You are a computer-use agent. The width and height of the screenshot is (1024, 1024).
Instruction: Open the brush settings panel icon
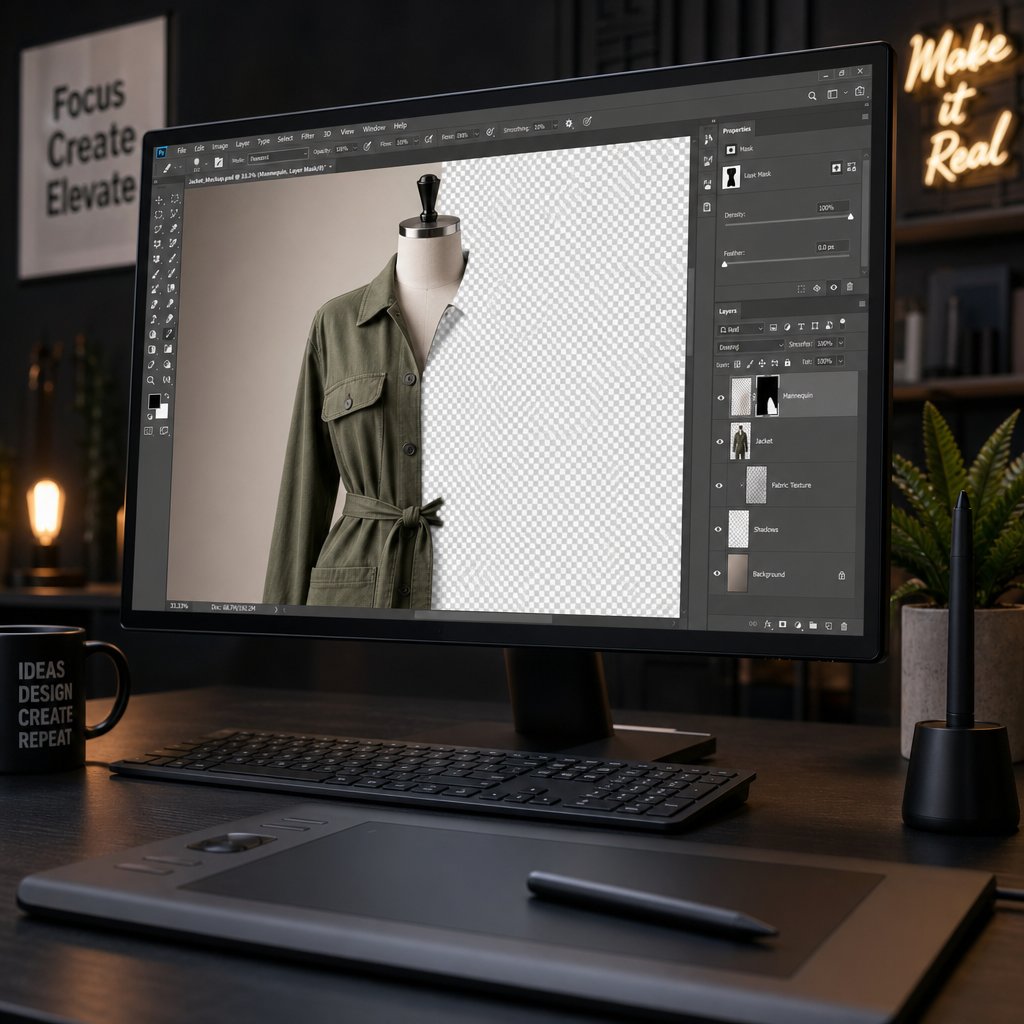pyautogui.click(x=219, y=163)
